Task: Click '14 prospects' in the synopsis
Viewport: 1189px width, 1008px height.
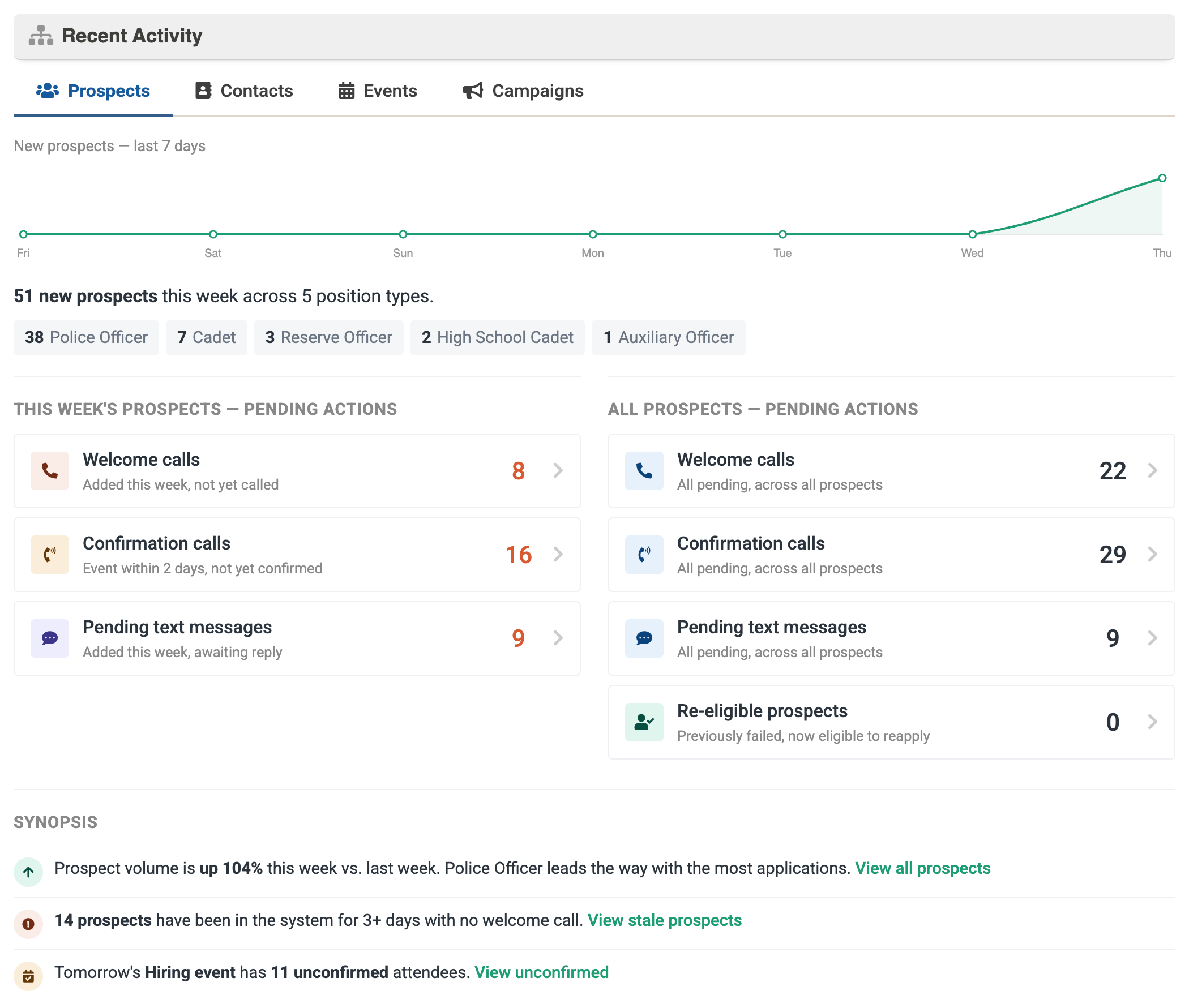Action: 103,921
